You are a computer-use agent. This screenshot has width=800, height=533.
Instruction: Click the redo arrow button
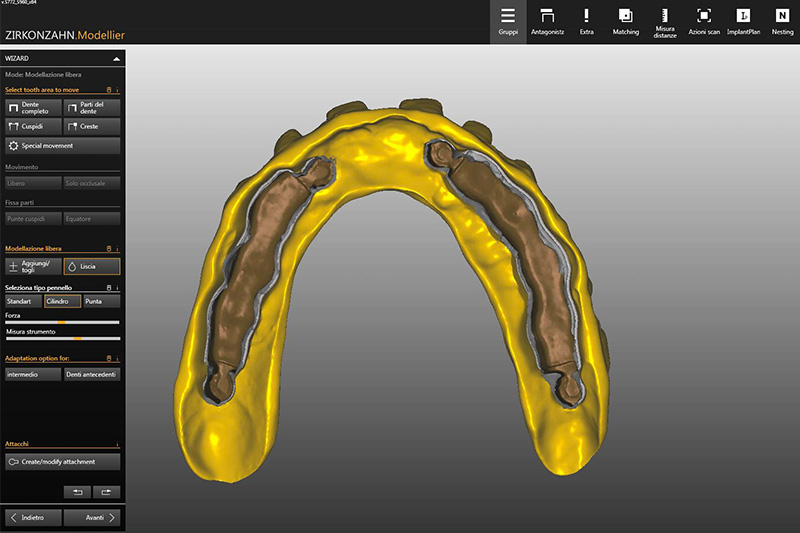[106, 492]
